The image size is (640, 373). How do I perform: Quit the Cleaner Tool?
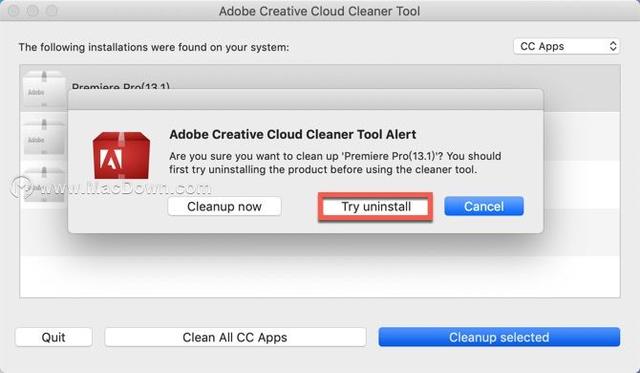coord(53,337)
